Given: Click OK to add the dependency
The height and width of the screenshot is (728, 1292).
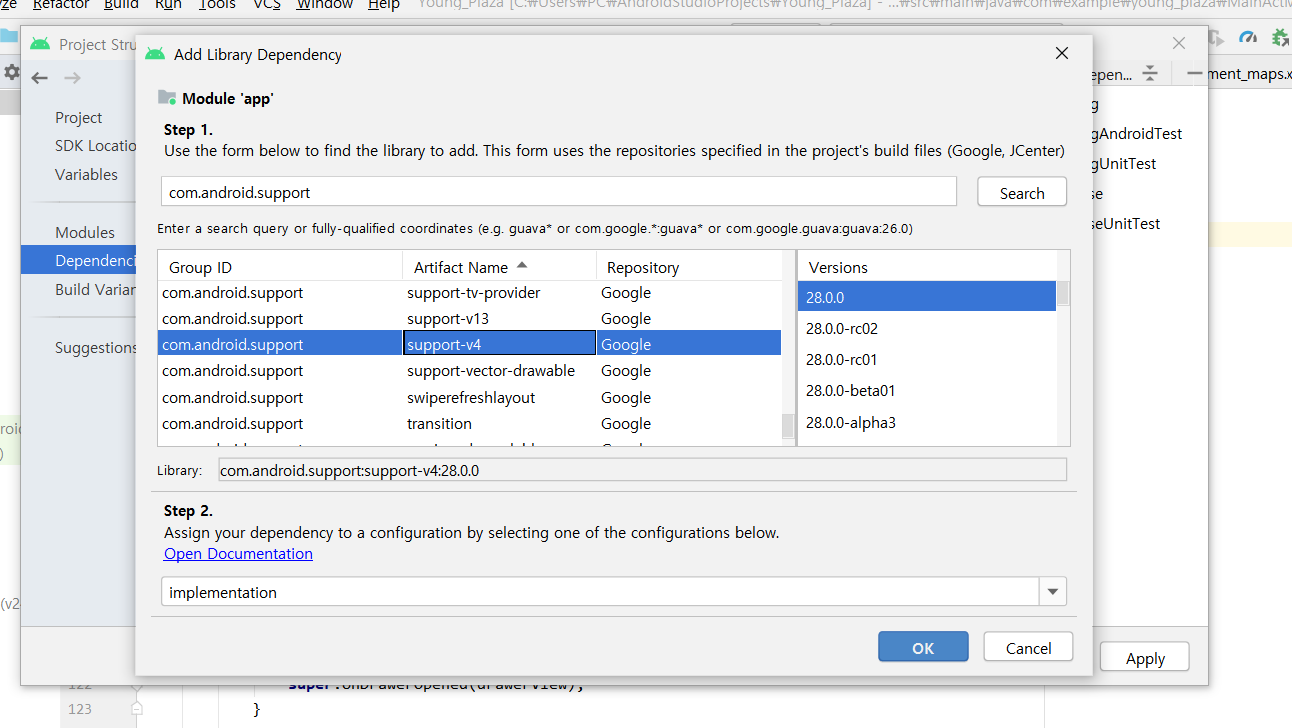Looking at the screenshot, I should pos(923,647).
